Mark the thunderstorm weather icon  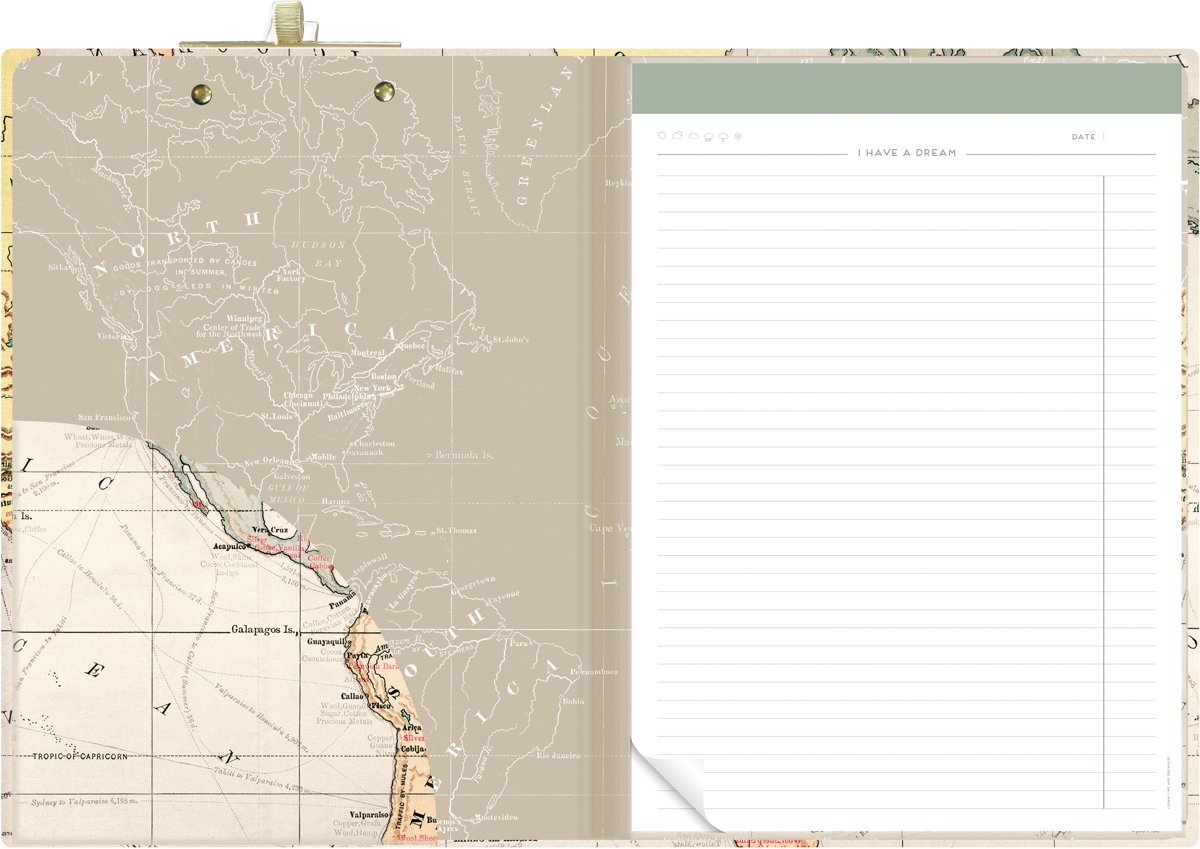click(723, 136)
